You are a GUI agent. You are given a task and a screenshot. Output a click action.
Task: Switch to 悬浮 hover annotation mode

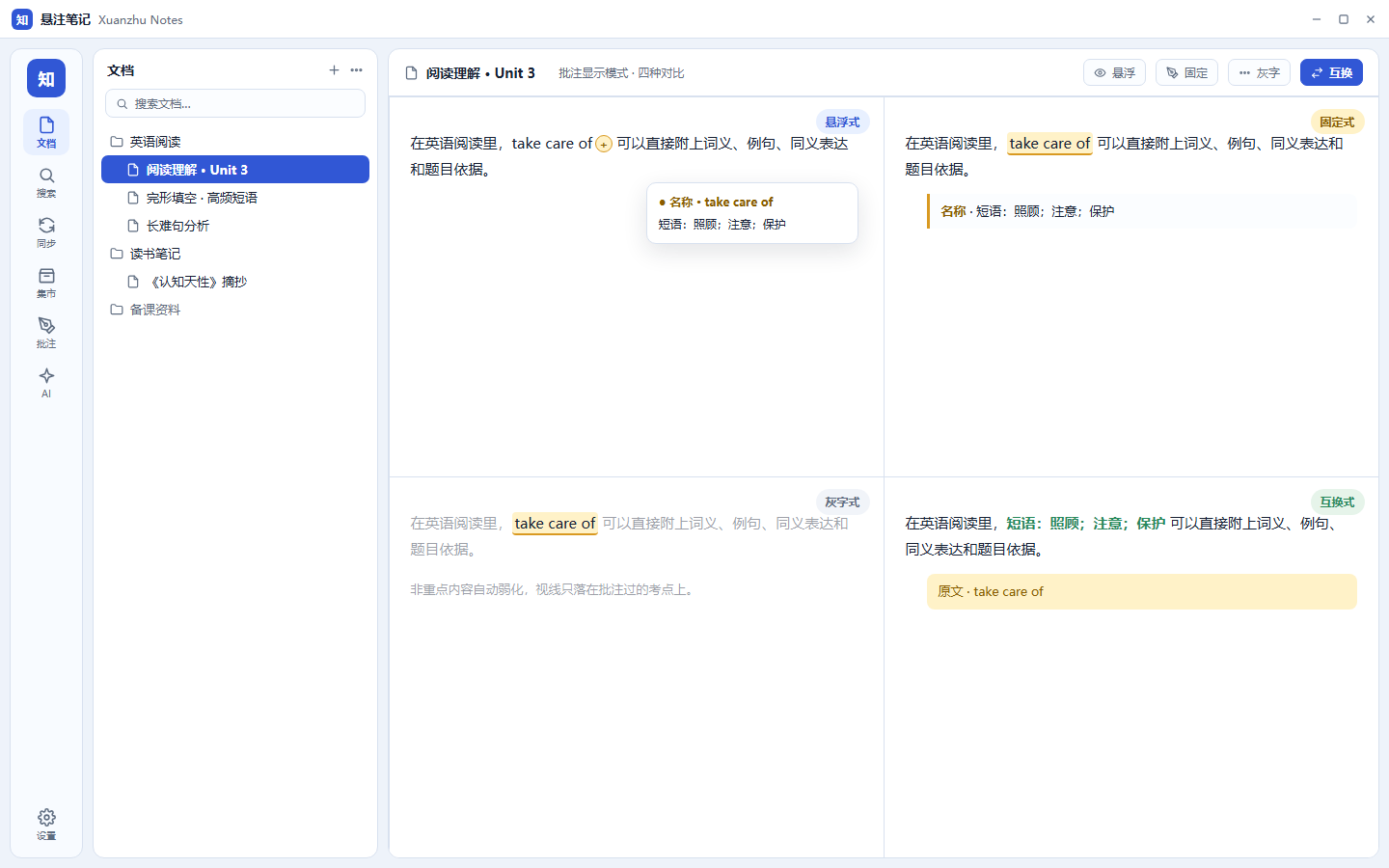1114,72
